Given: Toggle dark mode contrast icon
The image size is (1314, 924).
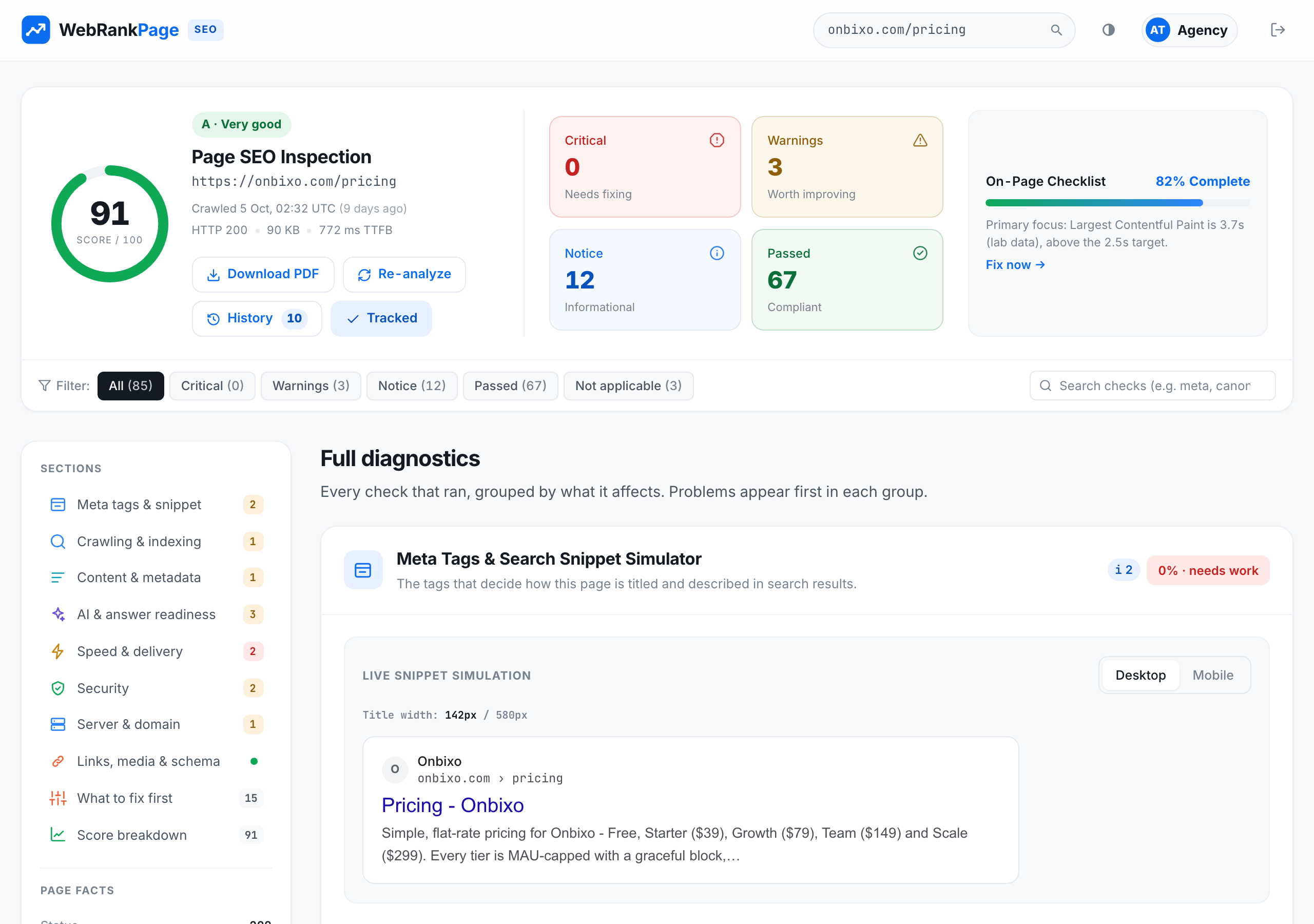Looking at the screenshot, I should point(1108,30).
